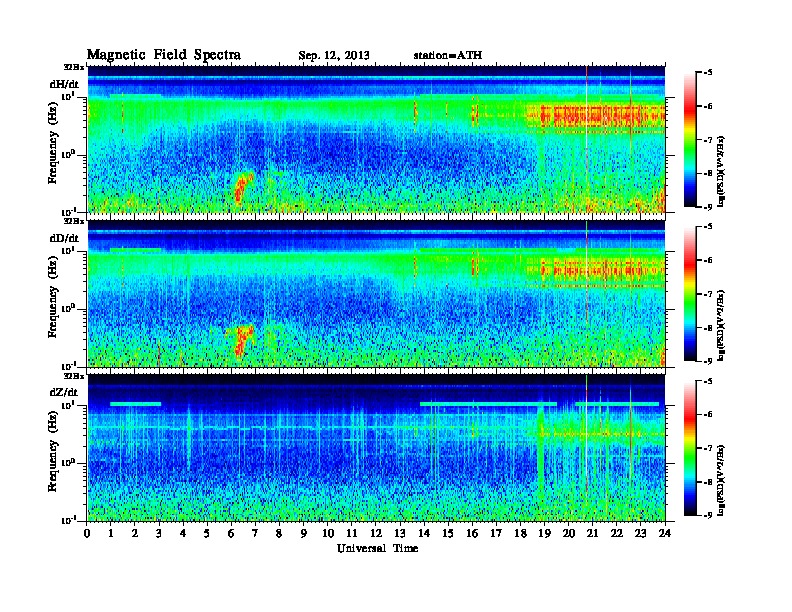
Task: Click the x-axis tick label "10"
Action: tap(328, 534)
